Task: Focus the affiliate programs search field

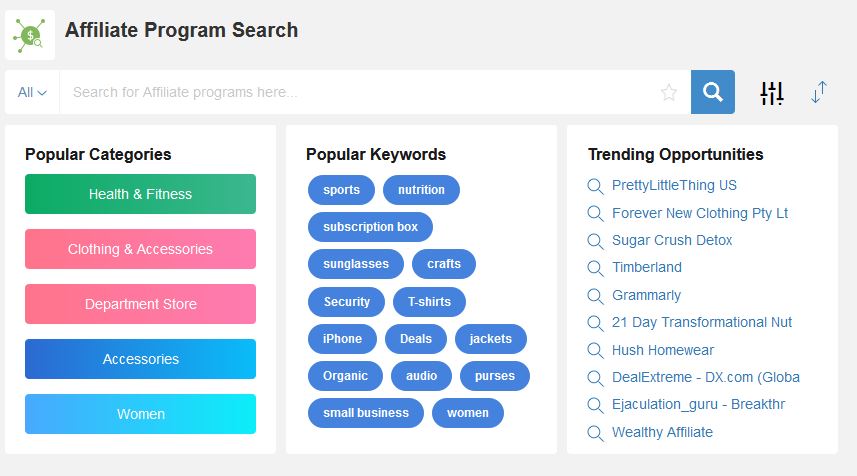Action: click(x=363, y=92)
